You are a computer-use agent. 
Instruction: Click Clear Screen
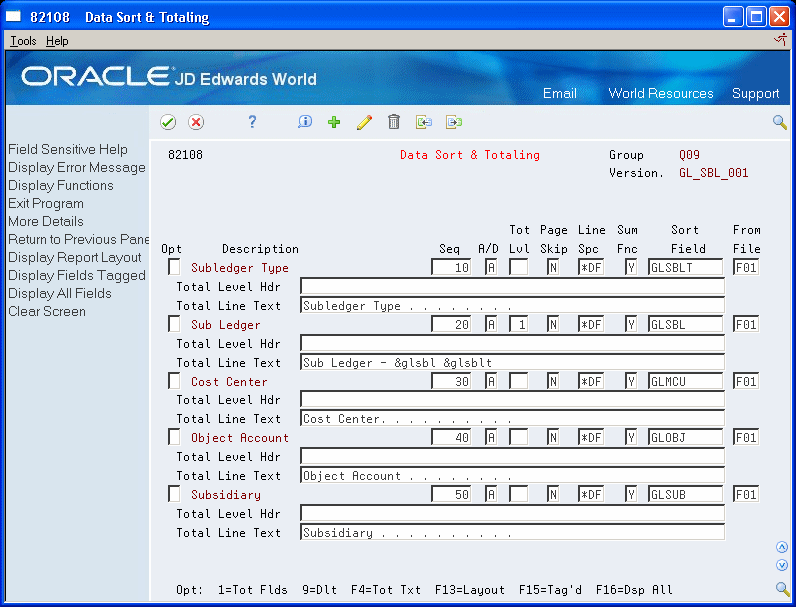(47, 311)
